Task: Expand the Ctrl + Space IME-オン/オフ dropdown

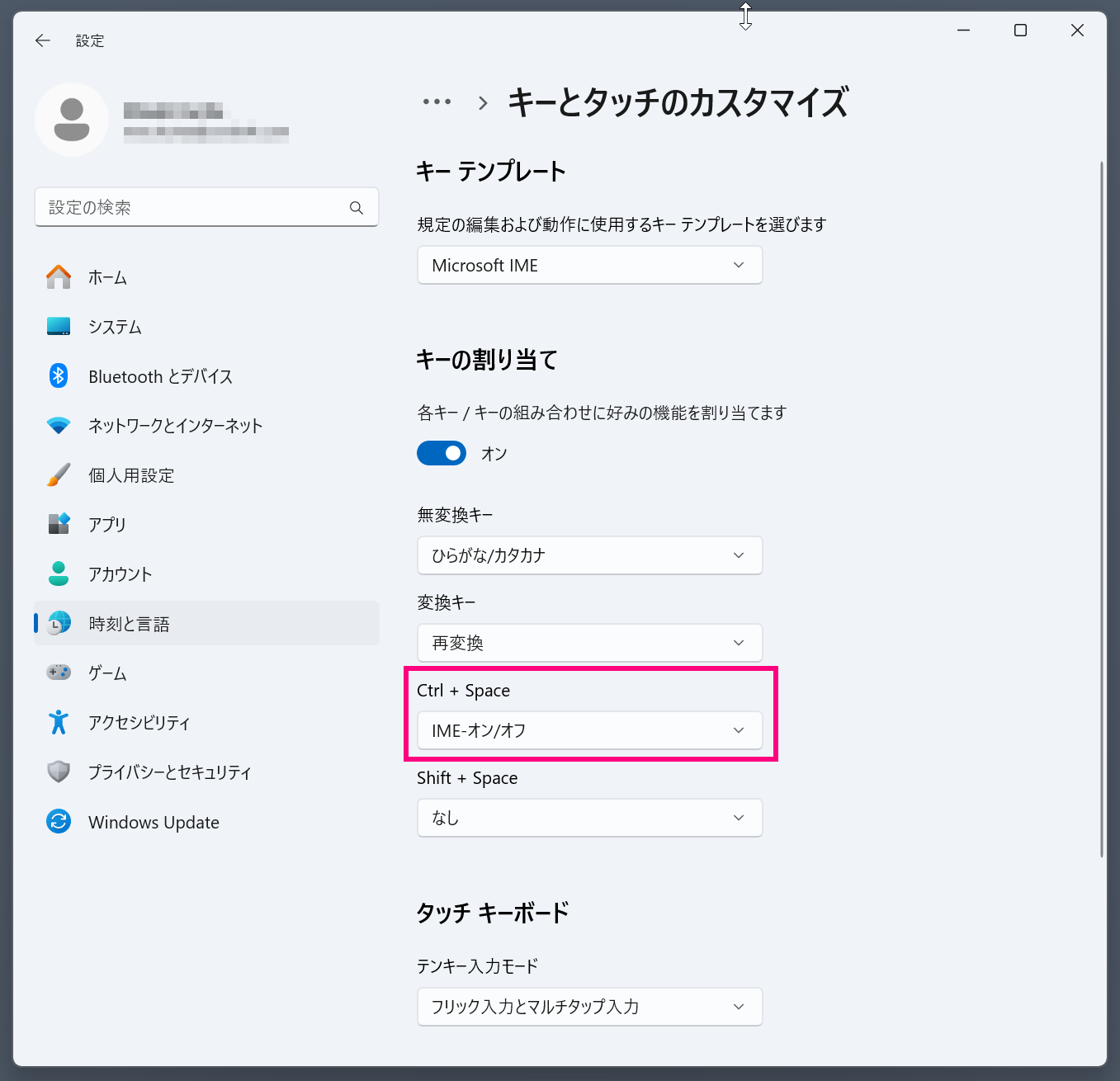Action: pos(589,730)
